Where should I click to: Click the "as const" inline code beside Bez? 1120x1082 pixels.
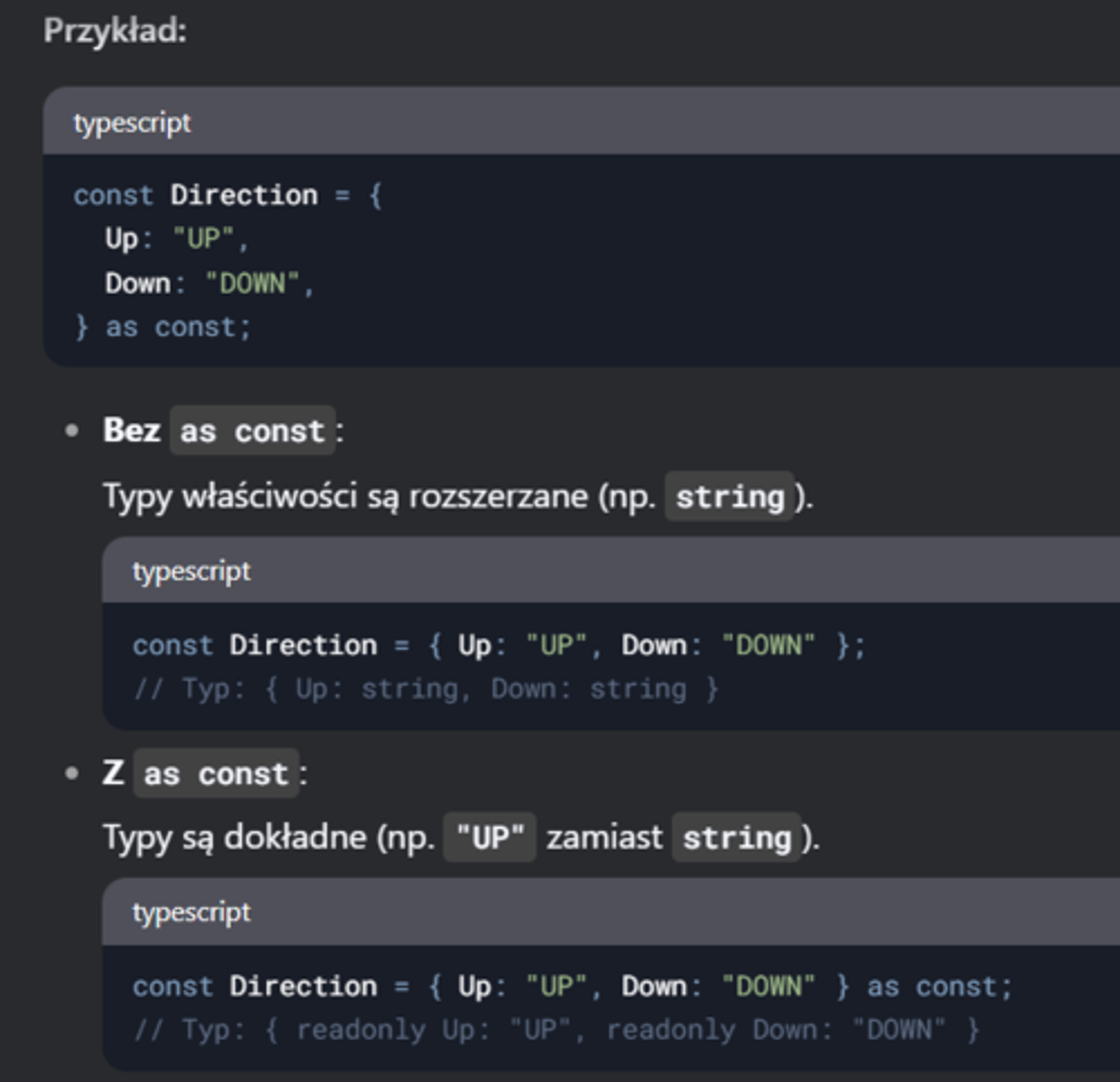point(252,431)
